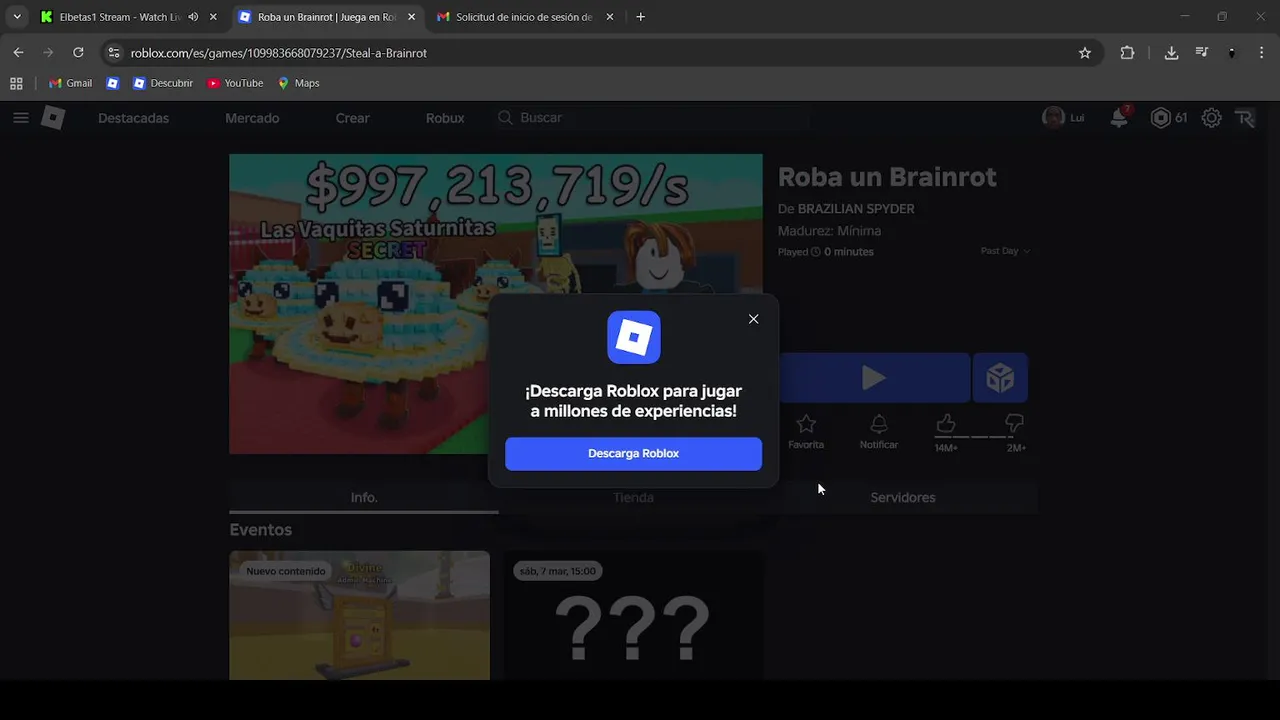1280x720 pixels.
Task: Click the Eventos heading text
Action: pyautogui.click(x=261, y=530)
